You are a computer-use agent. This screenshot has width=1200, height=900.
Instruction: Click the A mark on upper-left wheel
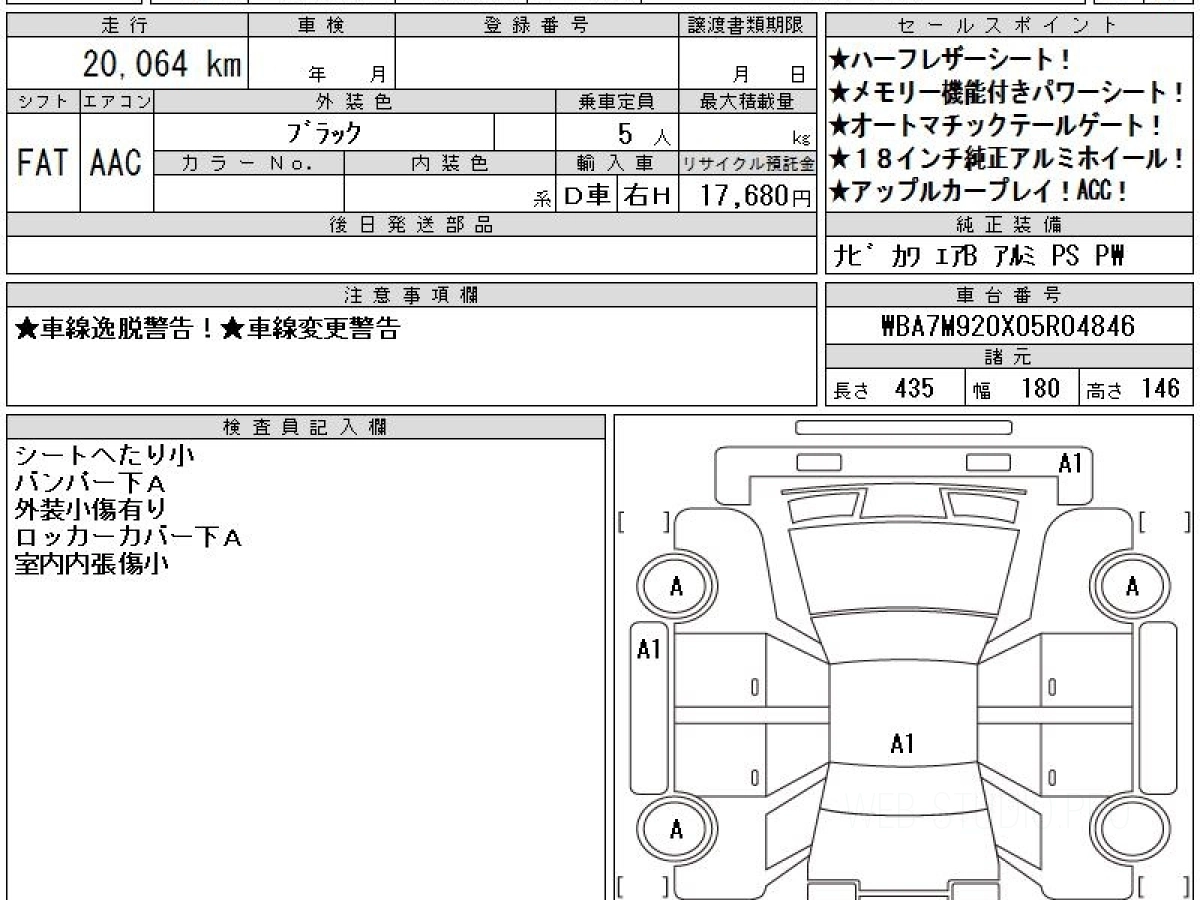tap(676, 587)
